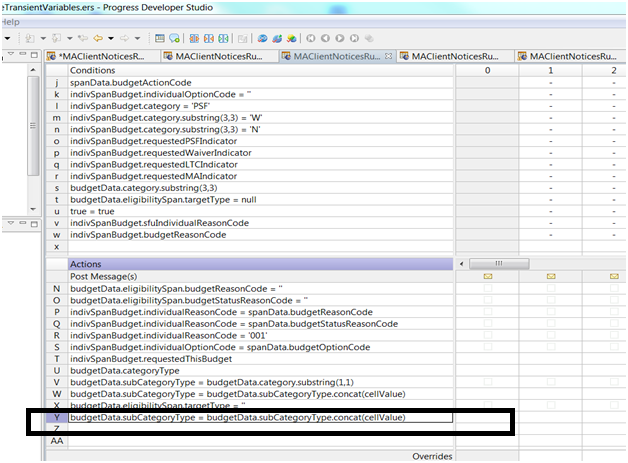Click the grey next navigation icon
This screenshot has height=463, width=628.
[x=340, y=38]
